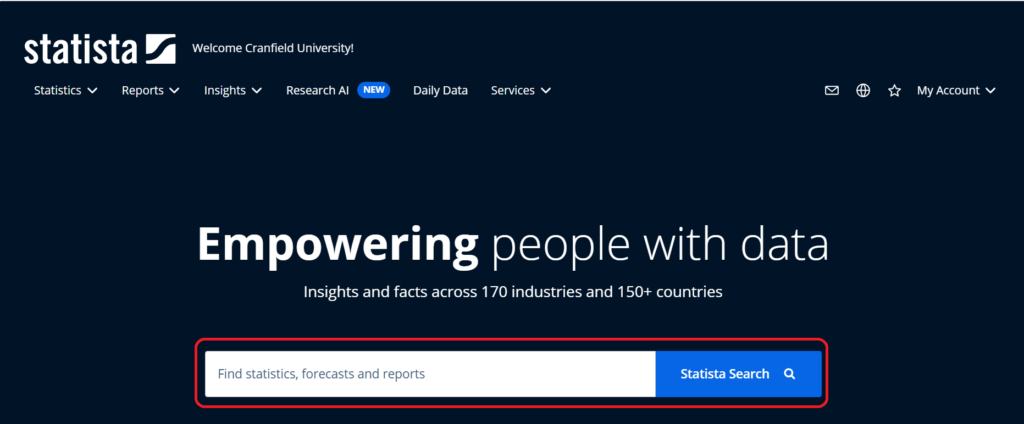Click the My Account text
The height and width of the screenshot is (424, 1024).
pyautogui.click(x=947, y=91)
